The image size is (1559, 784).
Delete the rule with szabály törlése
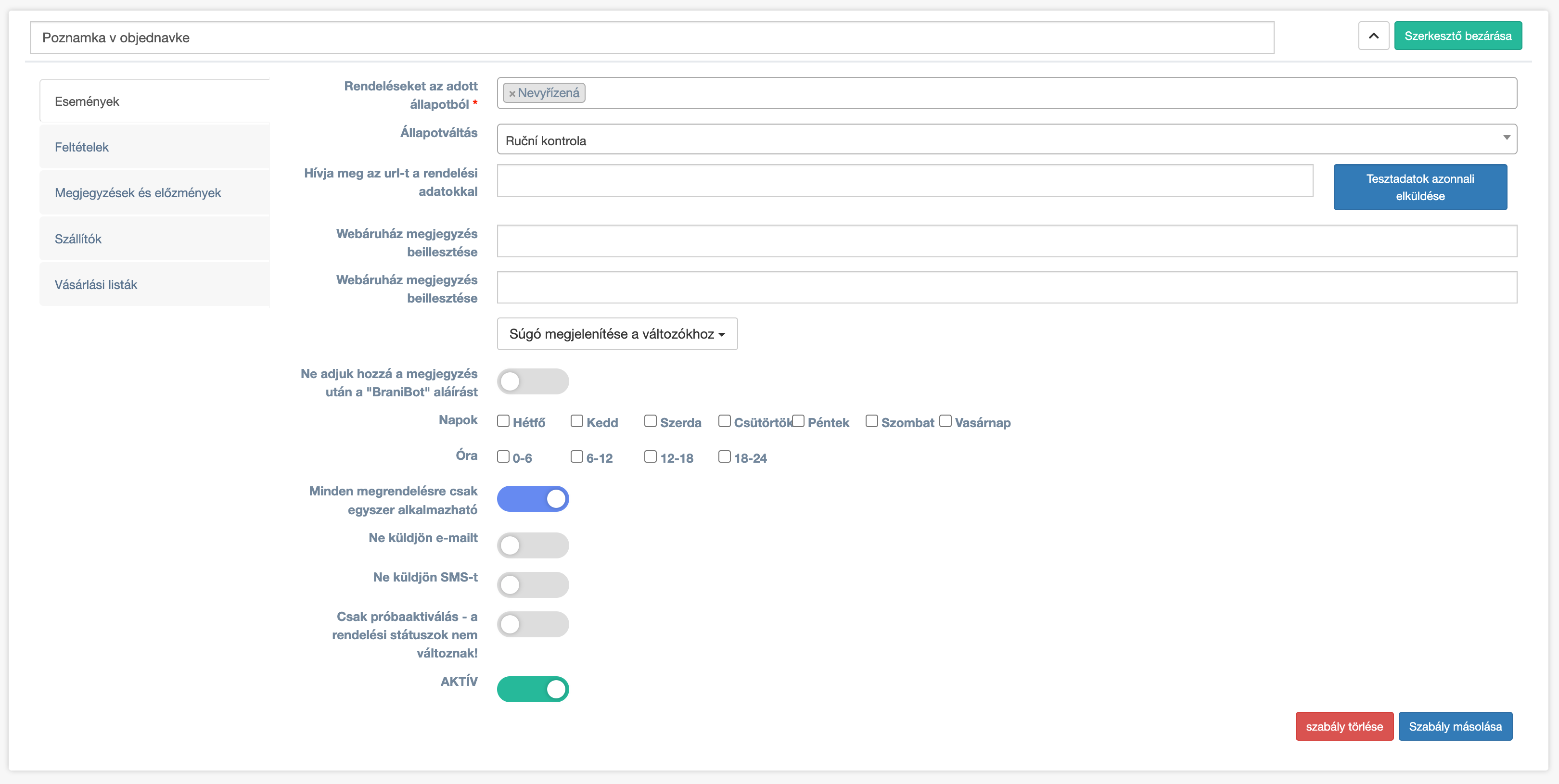[1344, 726]
